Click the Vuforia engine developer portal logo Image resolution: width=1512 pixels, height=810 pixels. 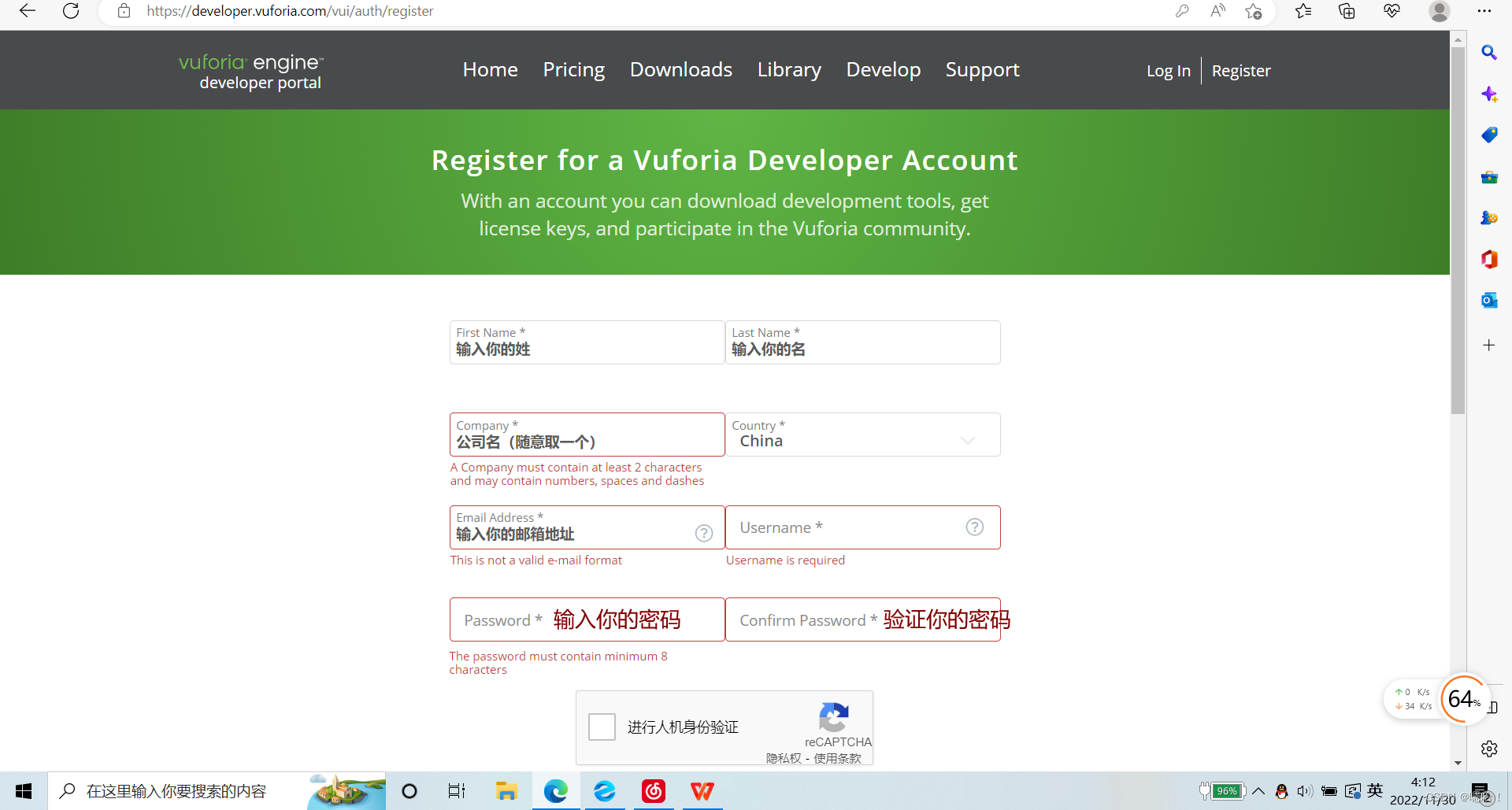point(251,72)
